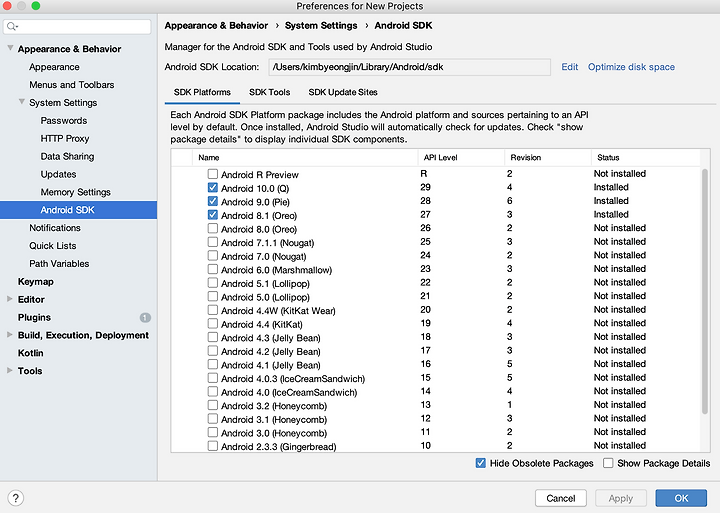Check the Android 2.3.3 (Gingerbread) checkbox
The height and width of the screenshot is (513, 720).
tap(213, 446)
